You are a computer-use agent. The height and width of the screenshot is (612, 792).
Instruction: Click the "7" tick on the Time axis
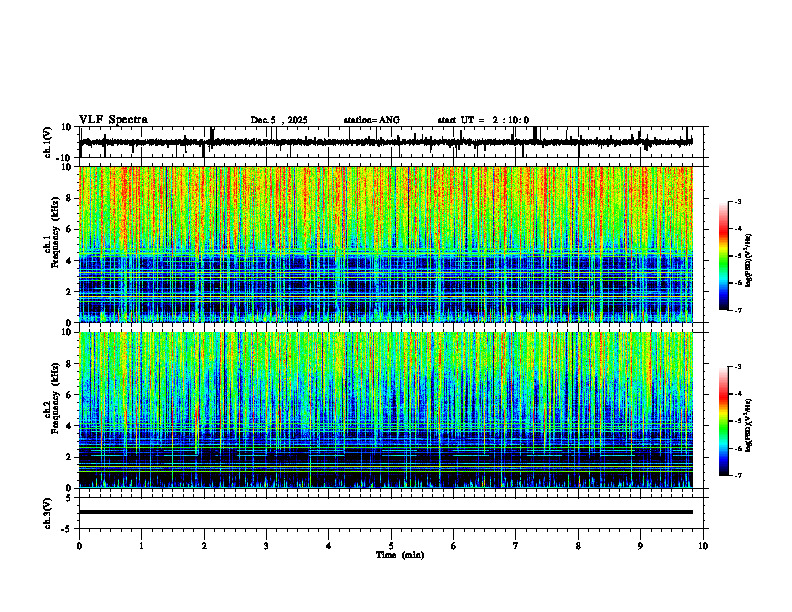pos(516,546)
